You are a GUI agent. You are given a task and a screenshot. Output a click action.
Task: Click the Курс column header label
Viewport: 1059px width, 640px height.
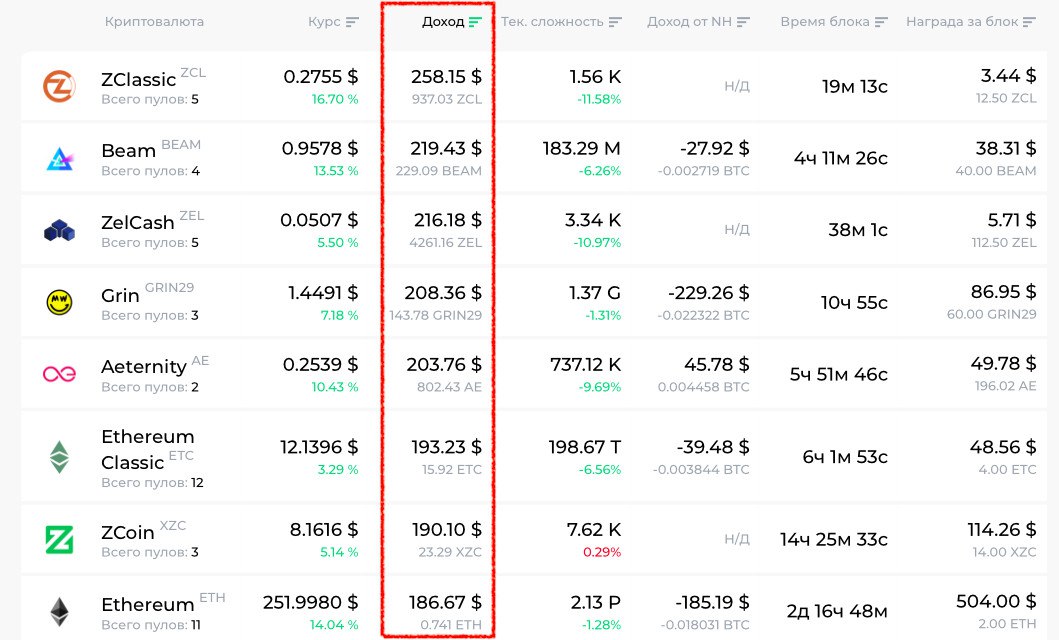324,22
